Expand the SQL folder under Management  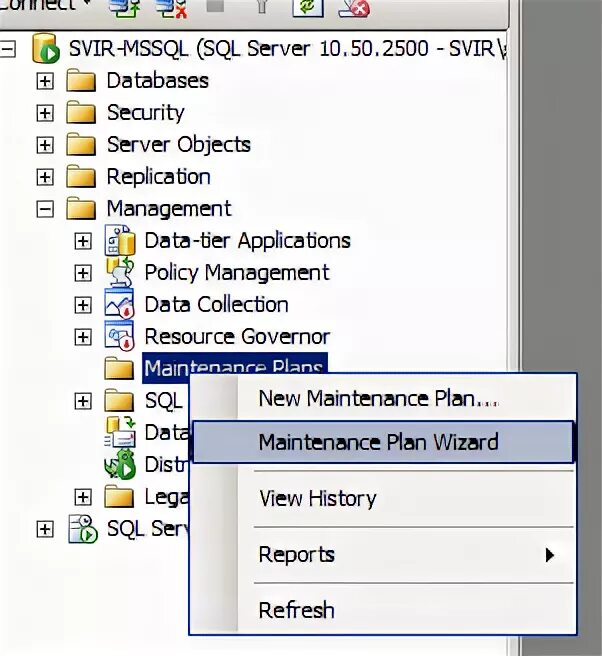[x=83, y=401]
